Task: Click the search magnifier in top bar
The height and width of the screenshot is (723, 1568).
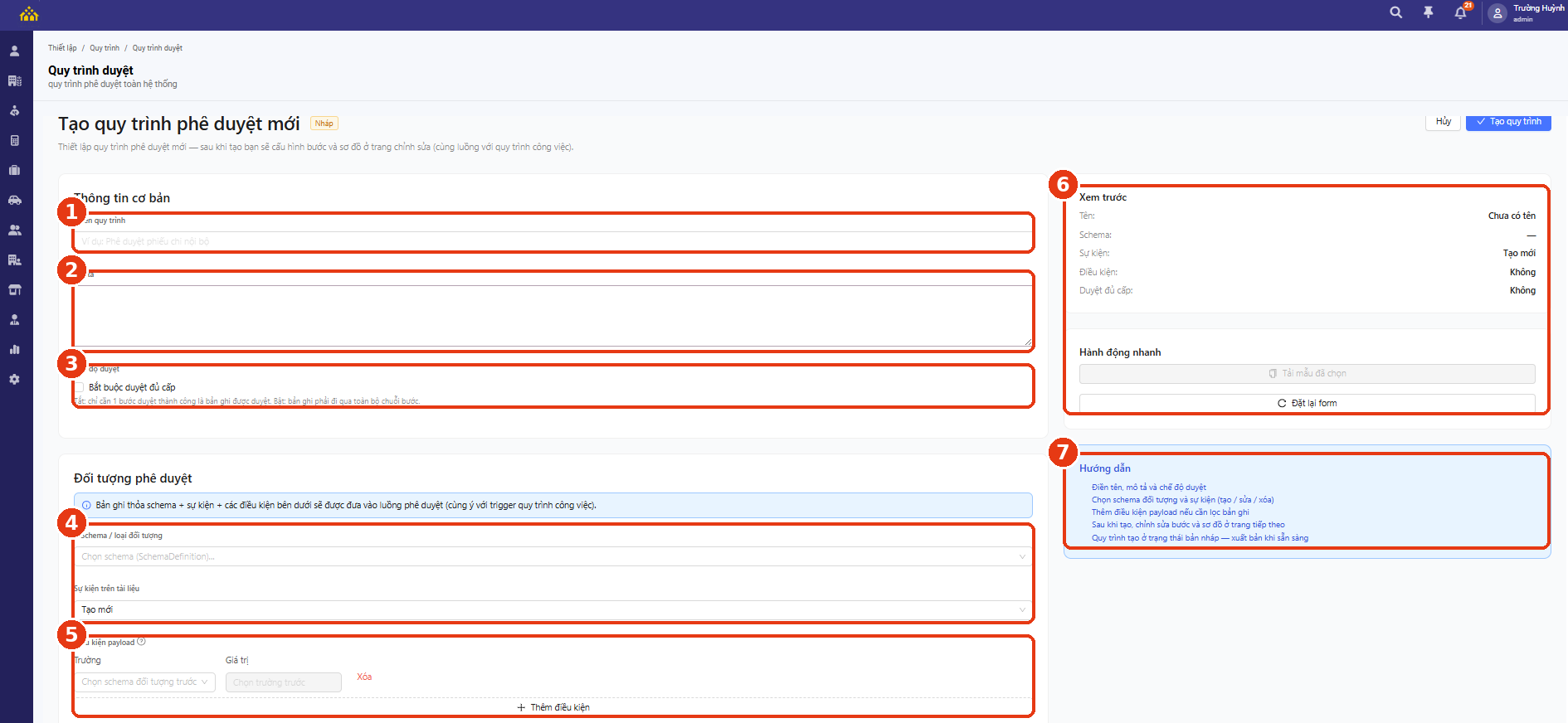Action: pos(1396,12)
